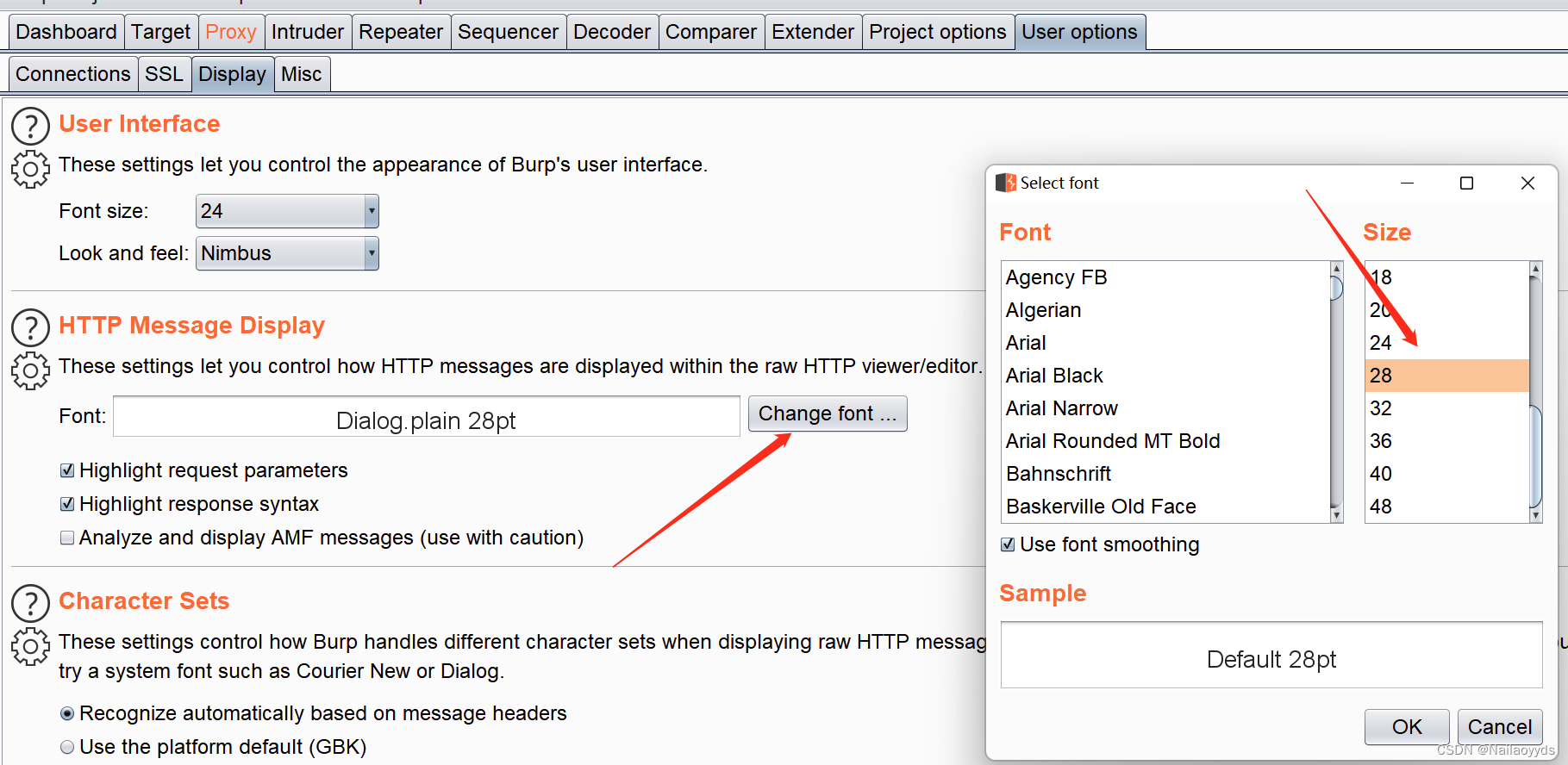Click the size list scrollbar thumb
The height and width of the screenshot is (765, 1568).
click(x=1535, y=457)
